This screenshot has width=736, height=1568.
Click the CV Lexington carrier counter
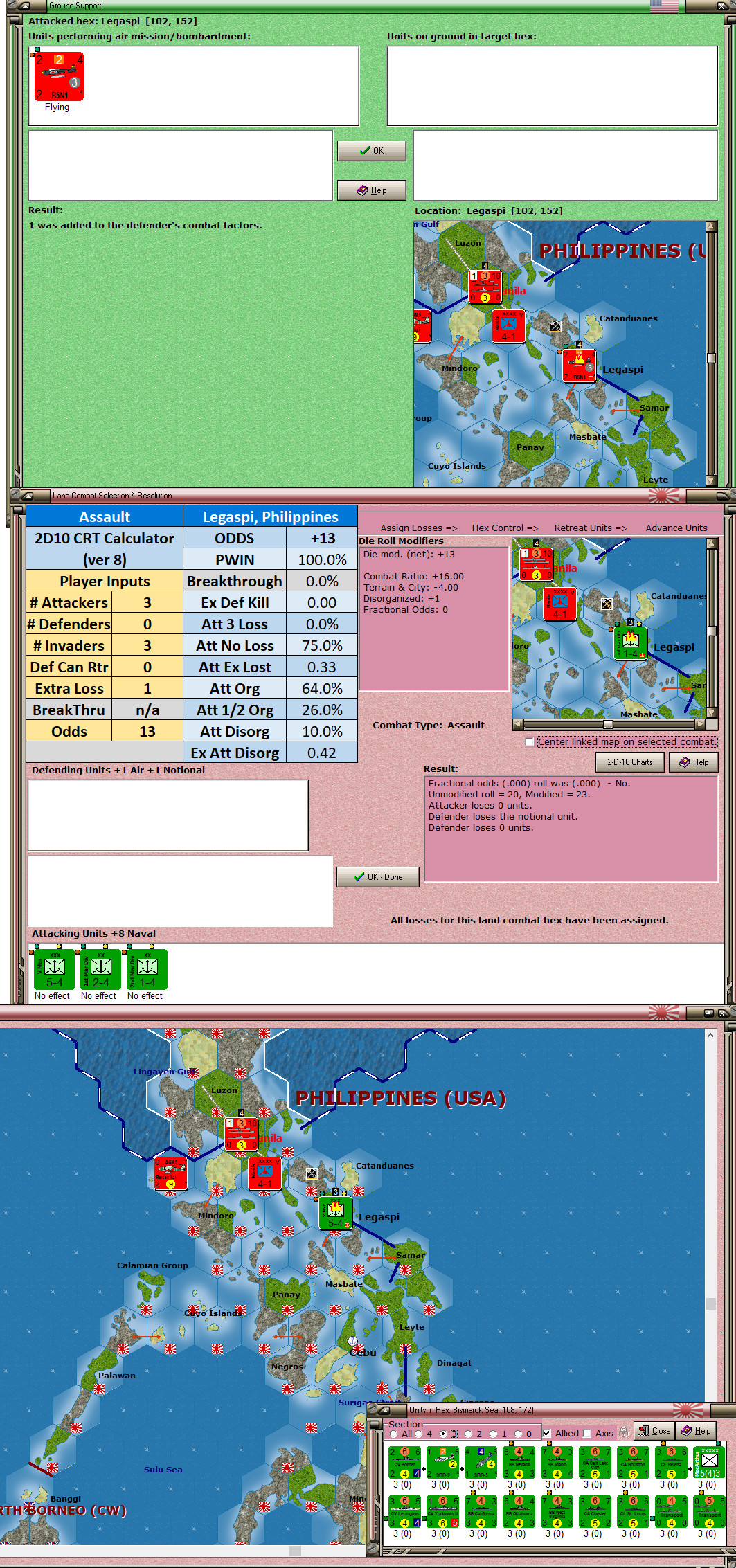405,1512
